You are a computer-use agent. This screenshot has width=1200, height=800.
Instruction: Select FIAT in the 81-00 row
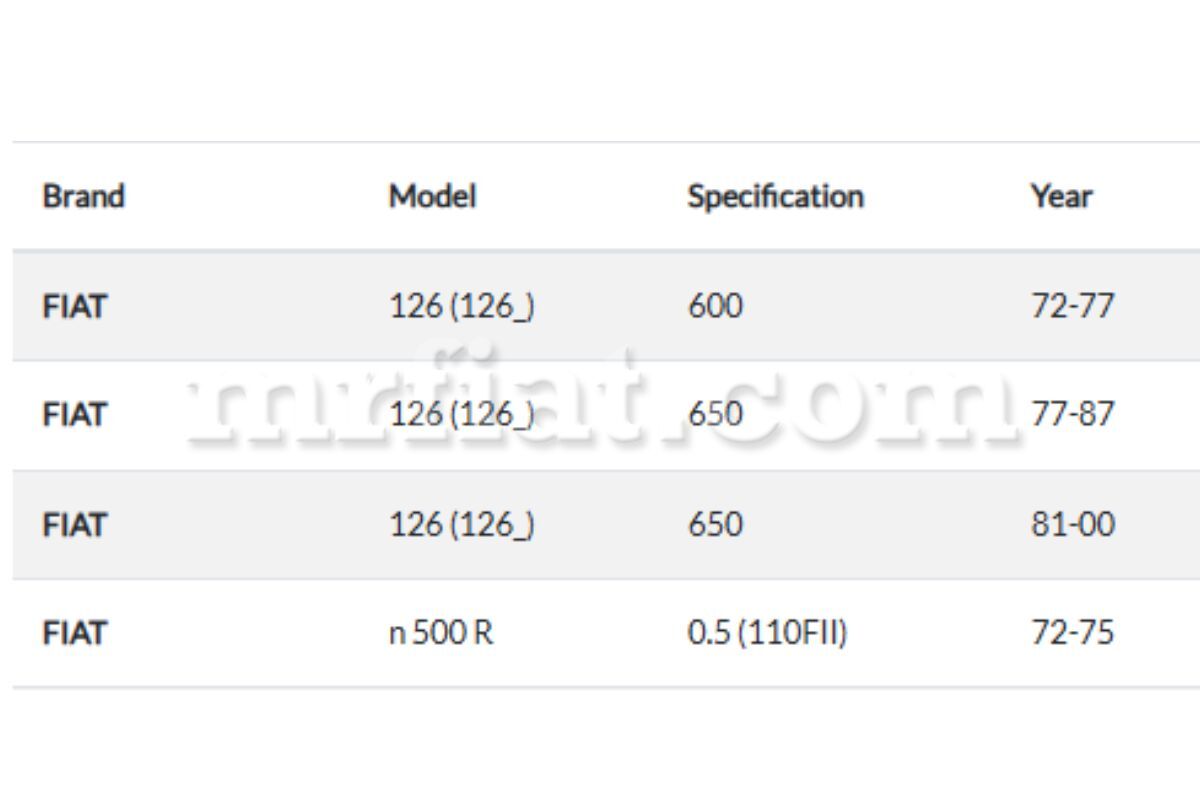point(74,524)
